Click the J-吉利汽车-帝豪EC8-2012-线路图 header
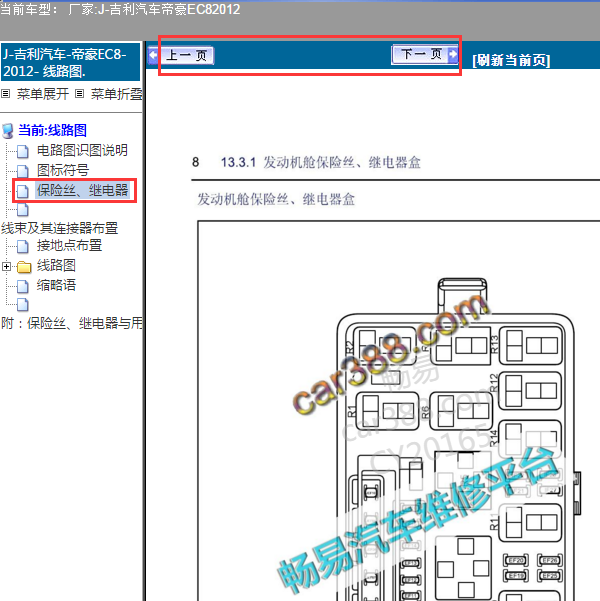Viewport: 600px width, 601px height. pyautogui.click(x=71, y=62)
